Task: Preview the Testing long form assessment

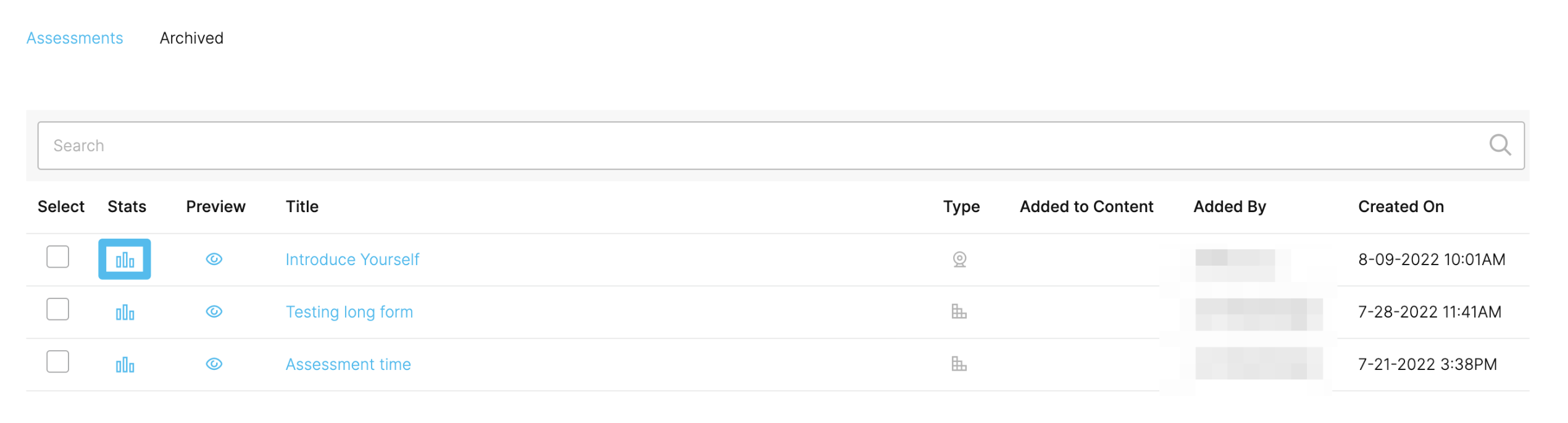Action: click(x=214, y=311)
